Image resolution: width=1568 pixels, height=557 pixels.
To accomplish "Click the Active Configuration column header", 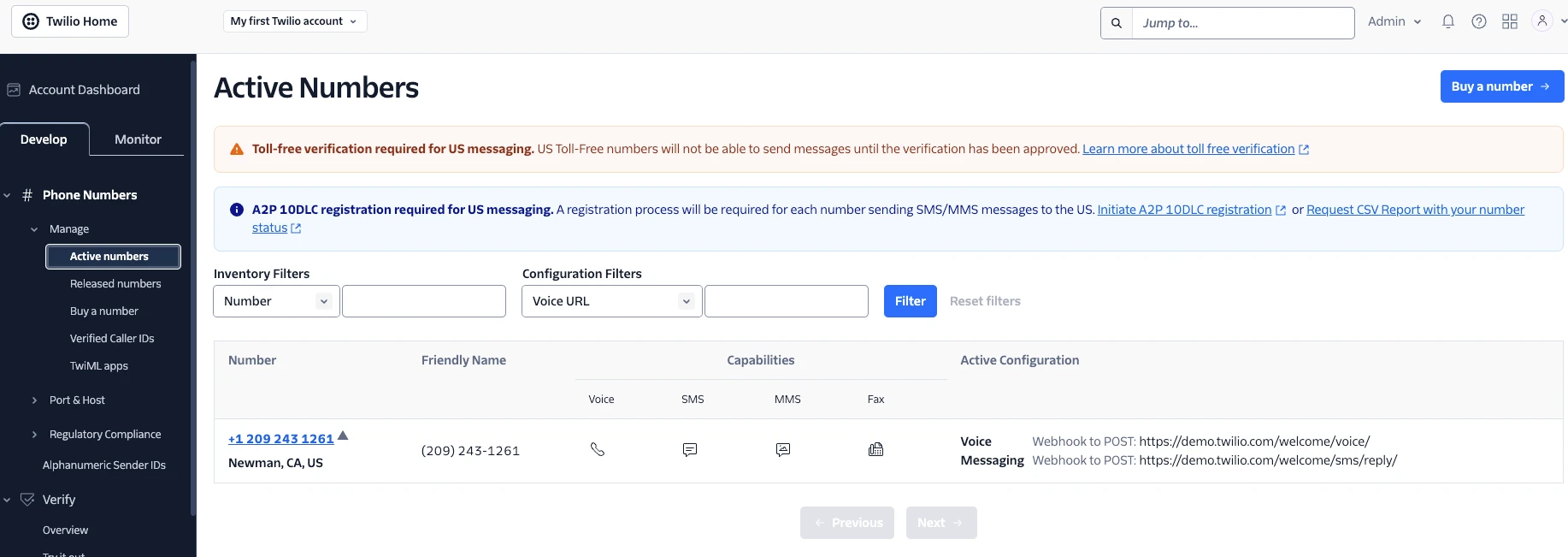I will tap(1020, 360).
